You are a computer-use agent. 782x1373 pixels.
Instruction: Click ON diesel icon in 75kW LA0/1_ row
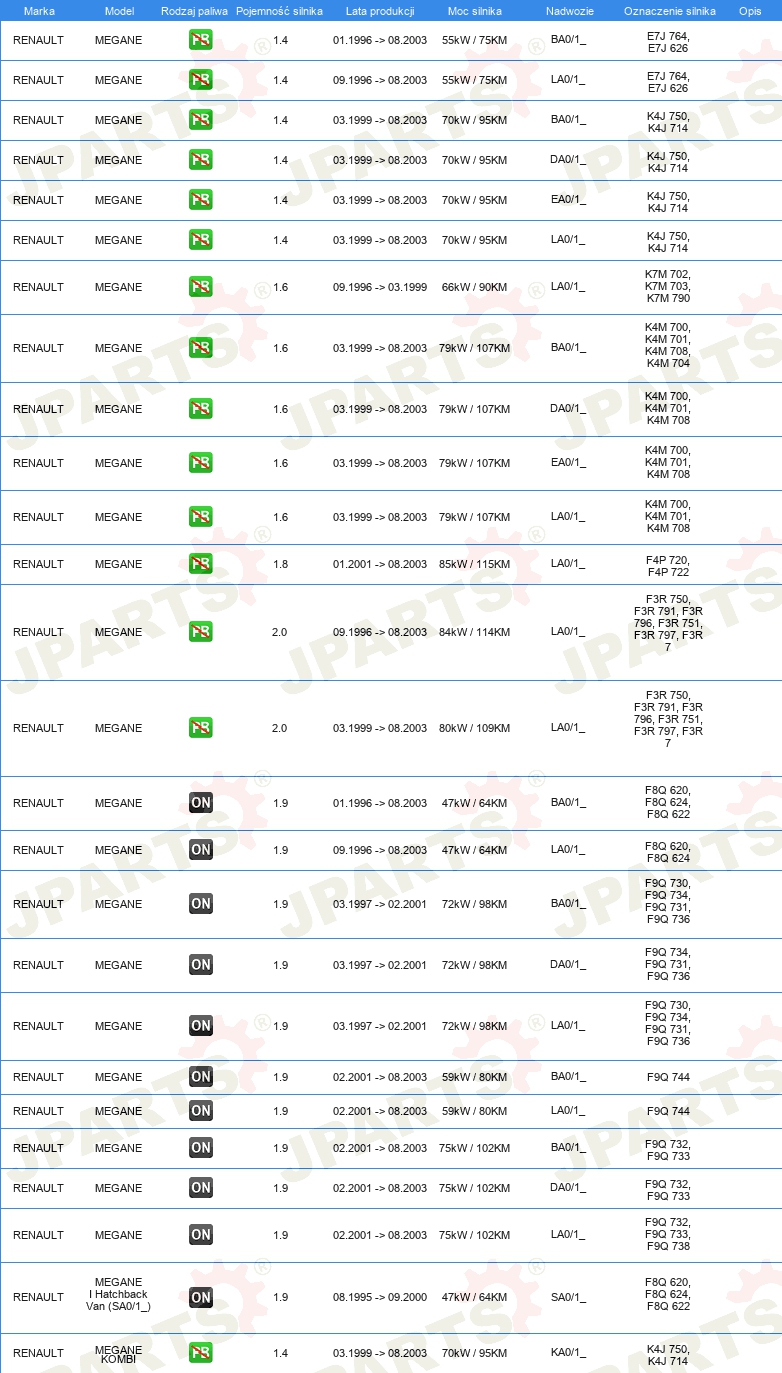pyautogui.click(x=201, y=1235)
